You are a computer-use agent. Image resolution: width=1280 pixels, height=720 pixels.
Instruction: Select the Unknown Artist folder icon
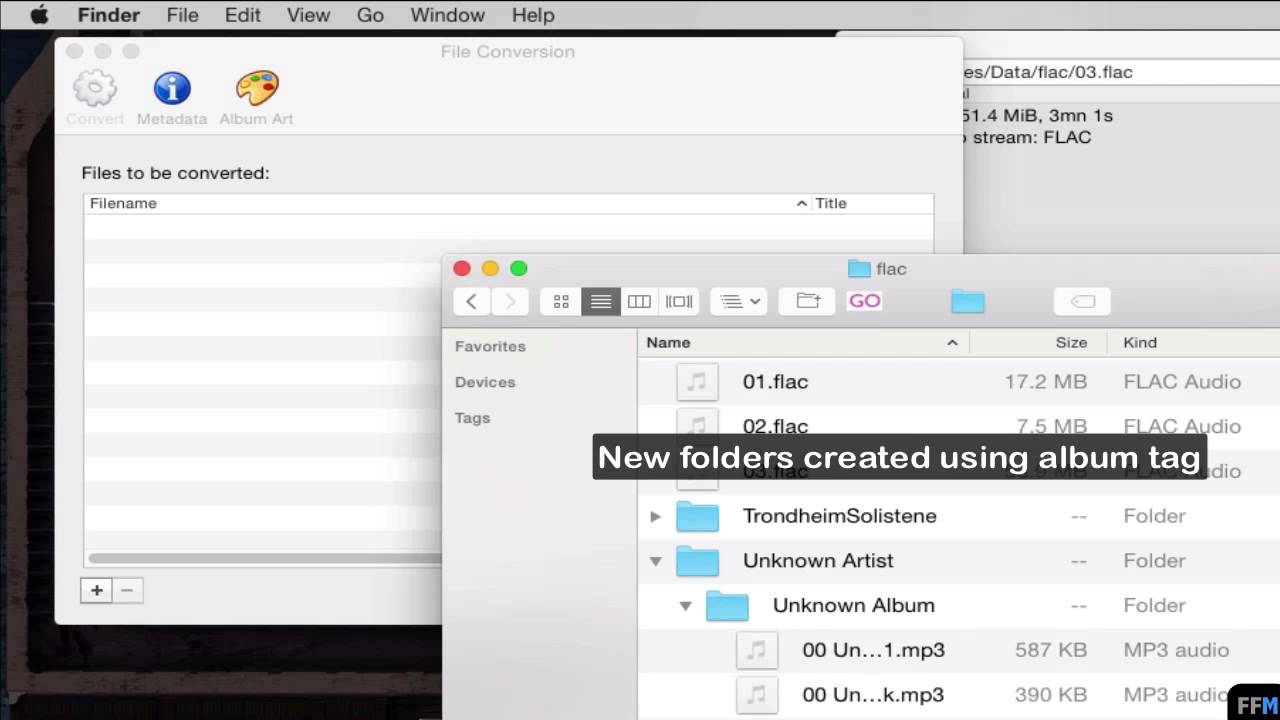(697, 561)
